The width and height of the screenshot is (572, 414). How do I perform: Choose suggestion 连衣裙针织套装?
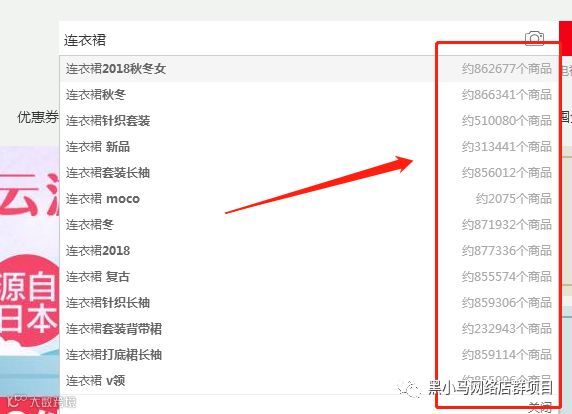coord(309,121)
